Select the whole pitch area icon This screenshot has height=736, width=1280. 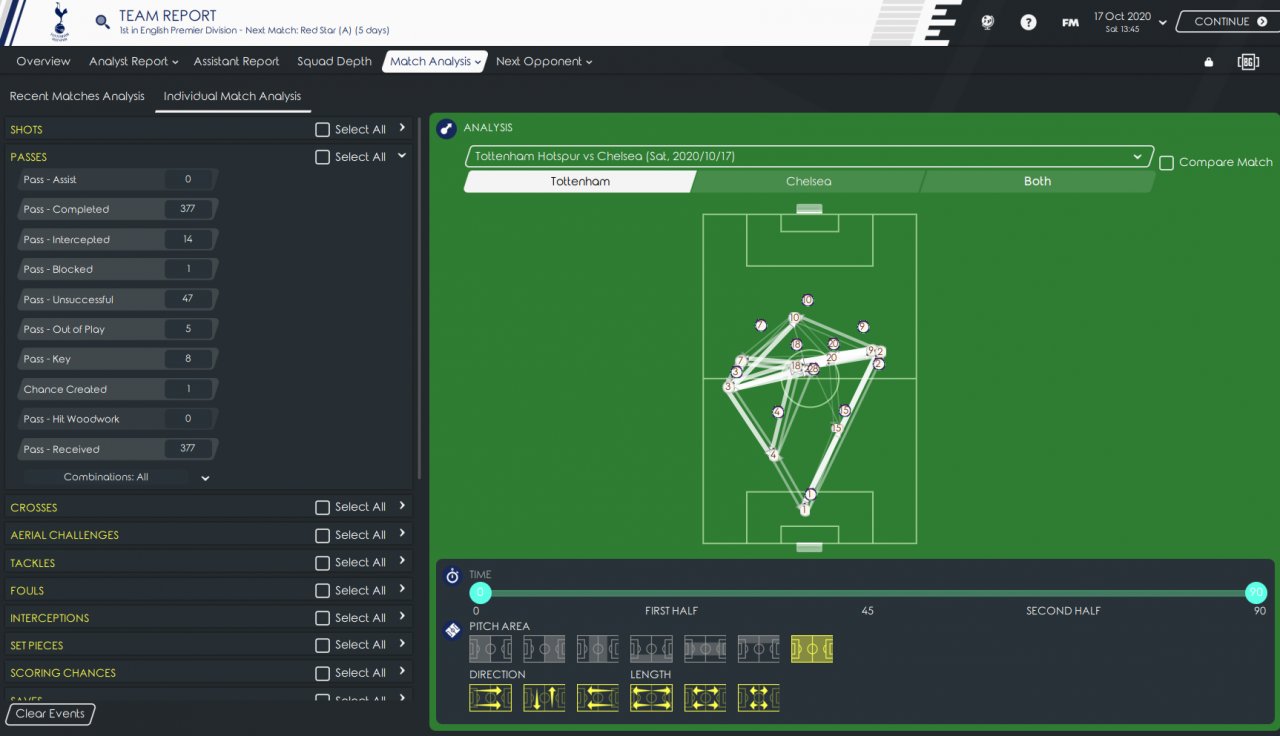click(x=812, y=649)
